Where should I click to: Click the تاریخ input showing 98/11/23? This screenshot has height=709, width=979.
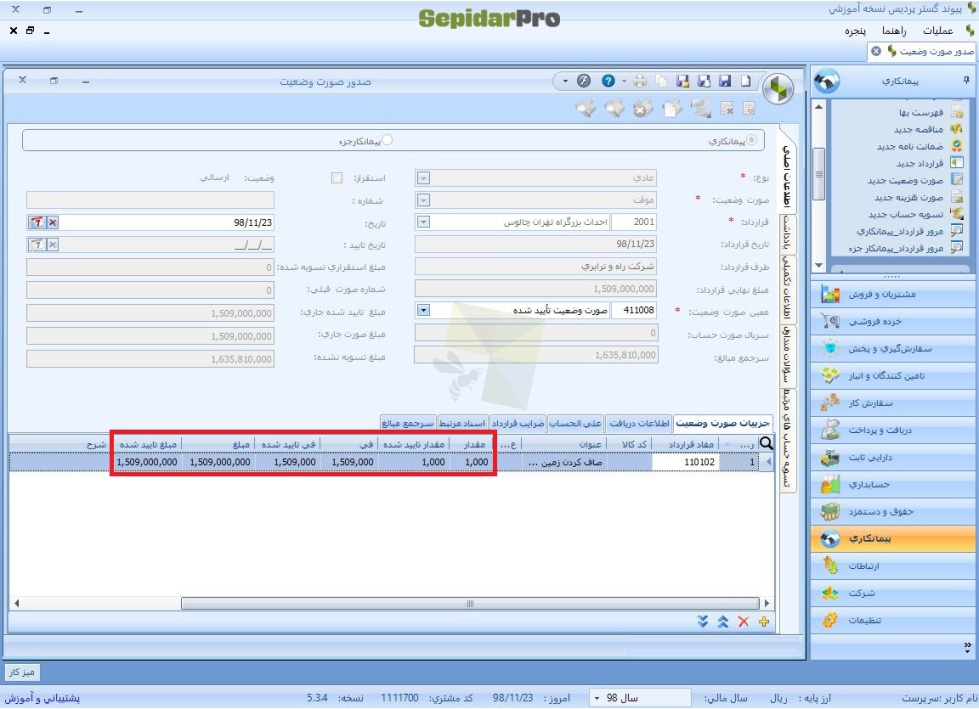pos(167,222)
